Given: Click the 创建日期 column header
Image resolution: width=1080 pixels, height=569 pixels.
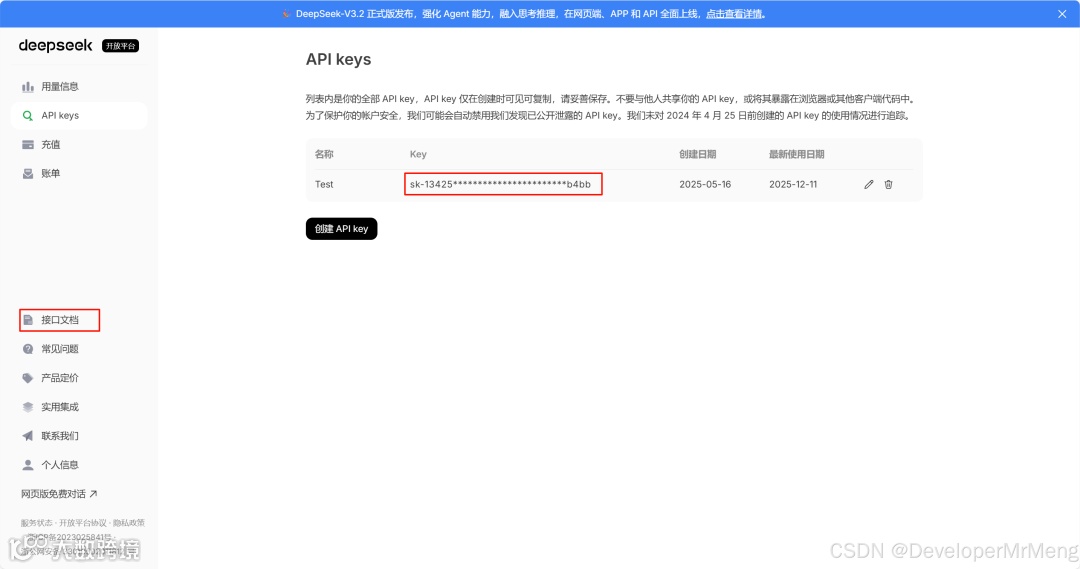Looking at the screenshot, I should [698, 154].
